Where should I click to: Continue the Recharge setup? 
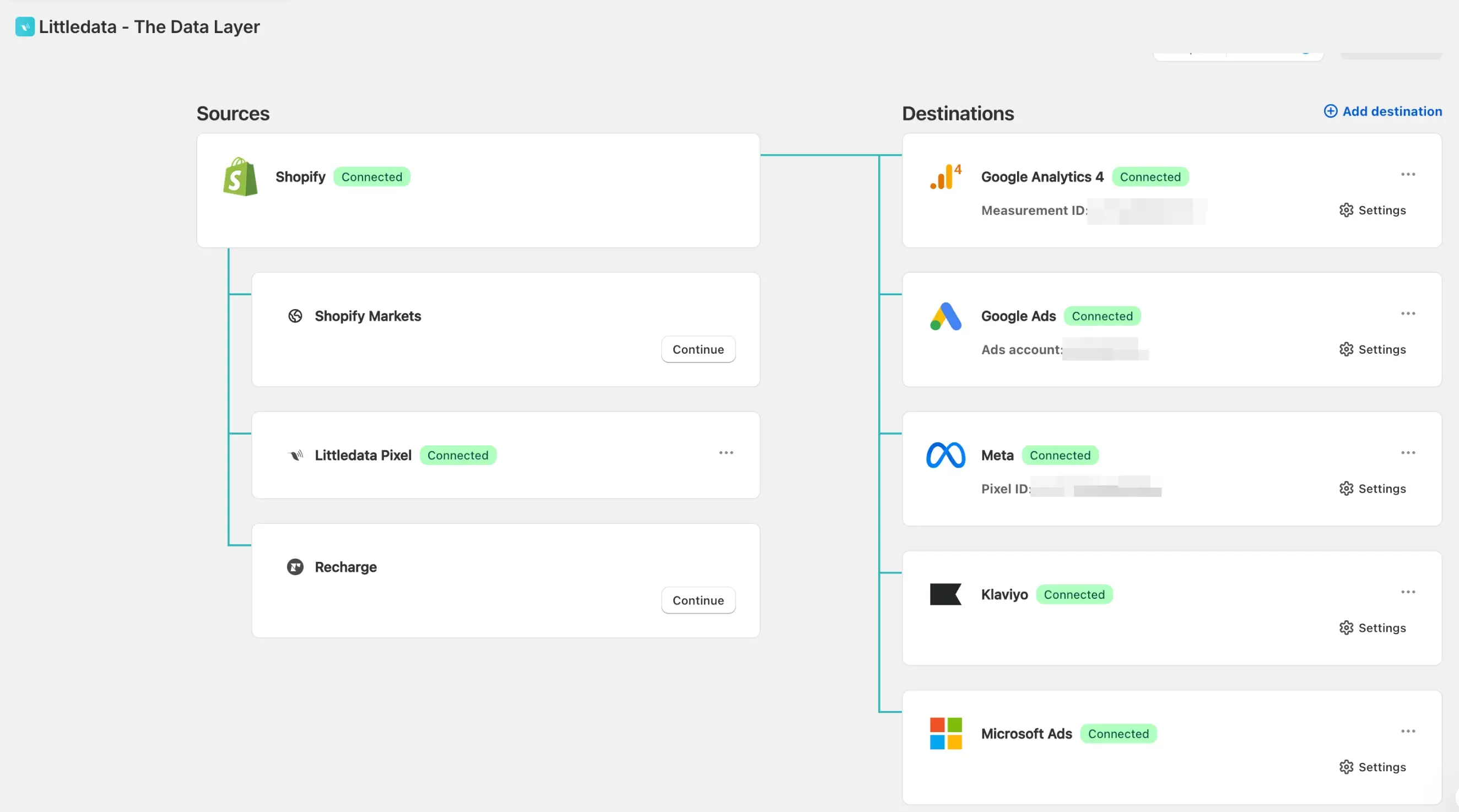pos(698,600)
